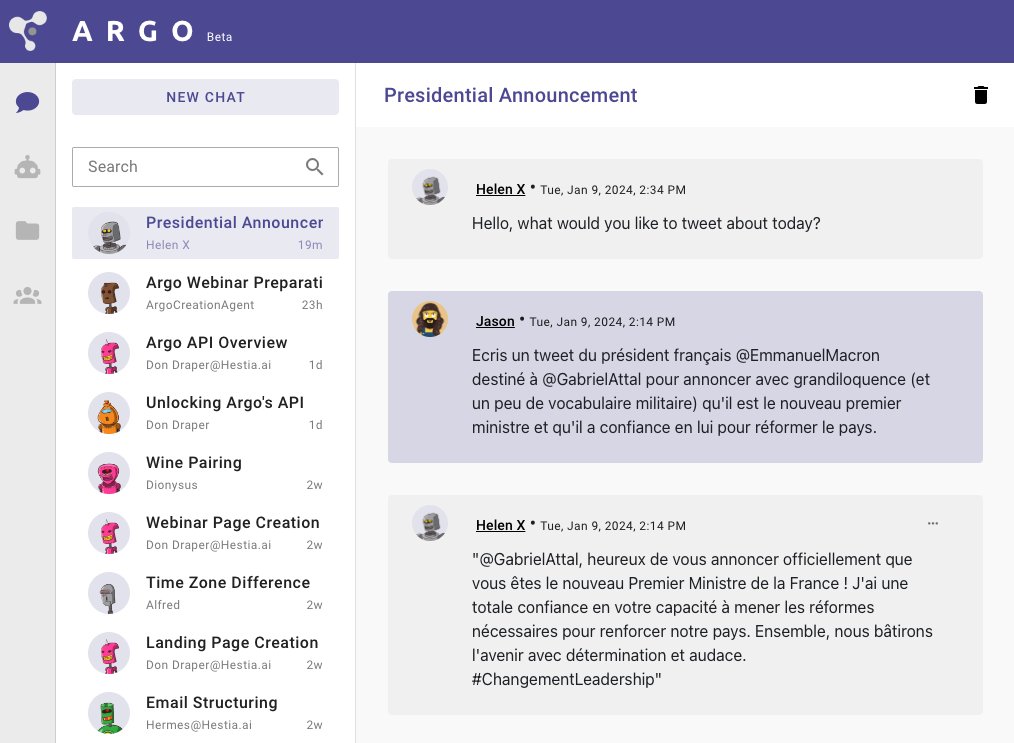Click the 19m timestamp on Presidential Announcer
The image size is (1014, 743).
coord(310,245)
